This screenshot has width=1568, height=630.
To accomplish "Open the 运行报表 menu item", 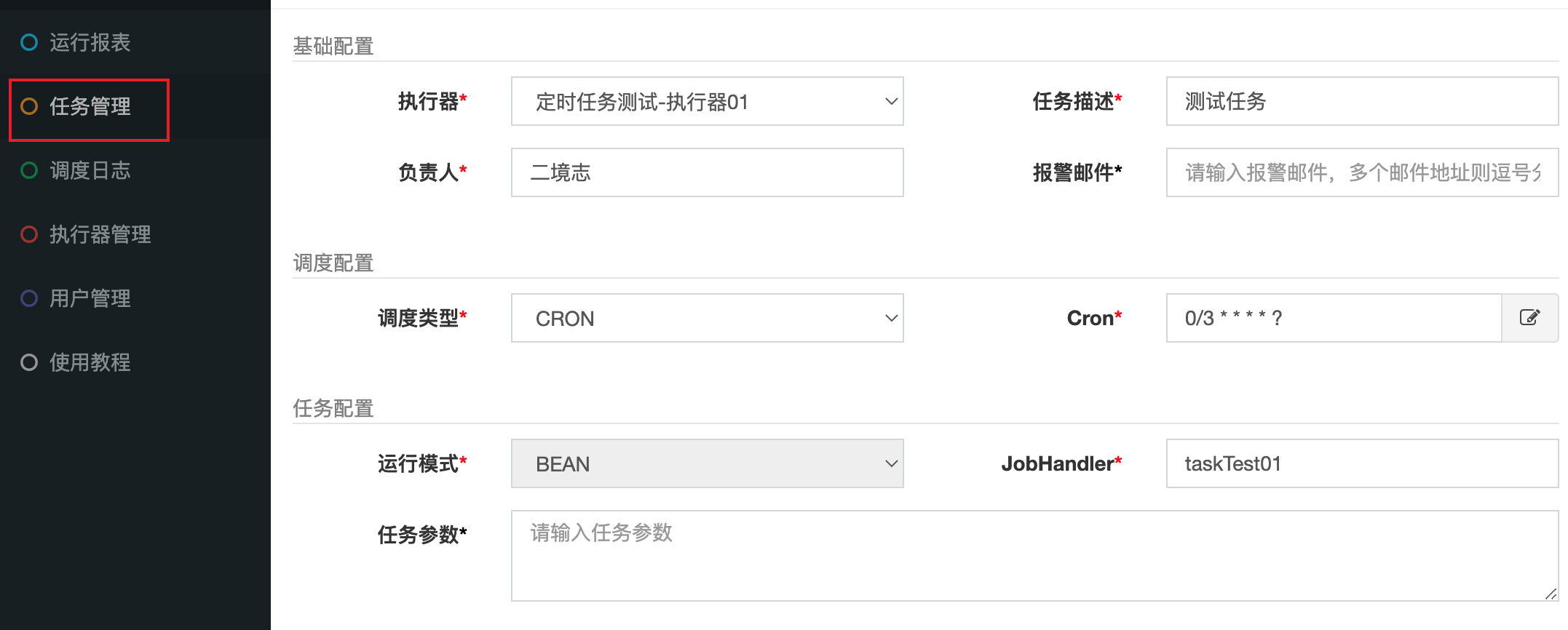I will (90, 43).
